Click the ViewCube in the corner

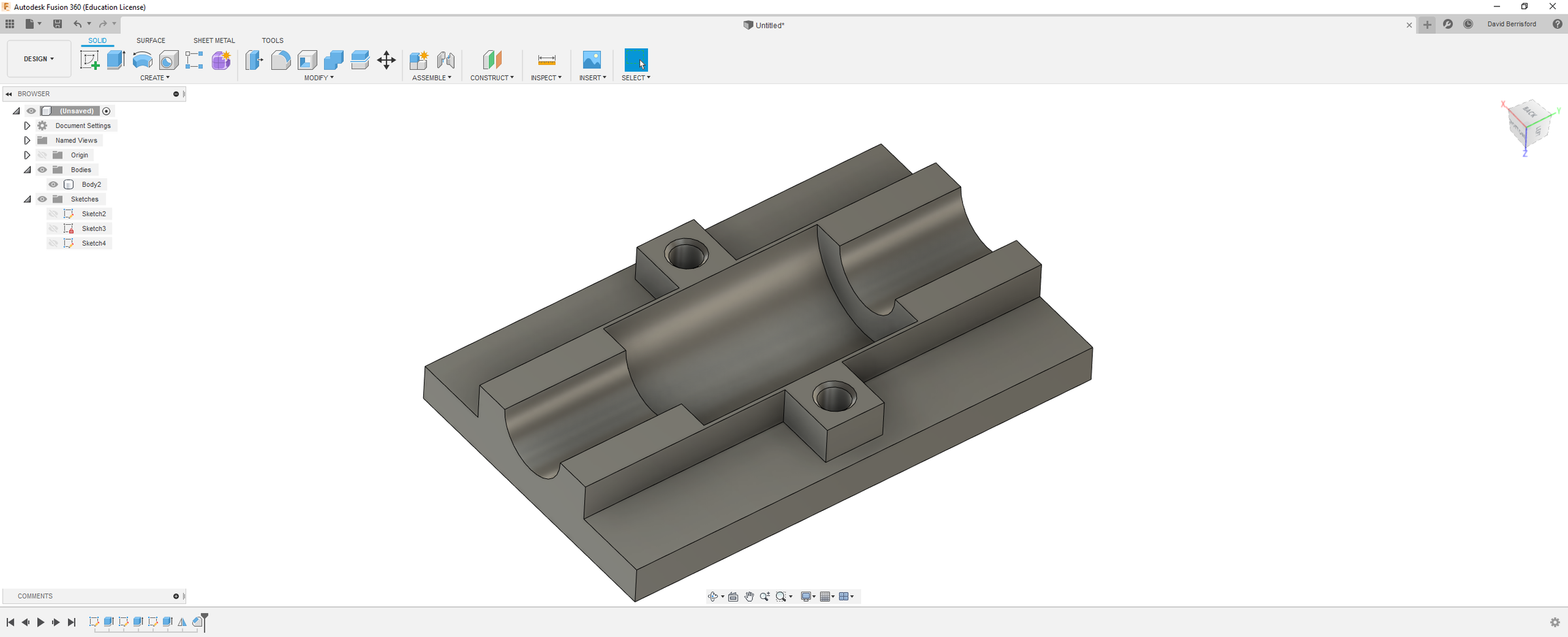[1530, 125]
